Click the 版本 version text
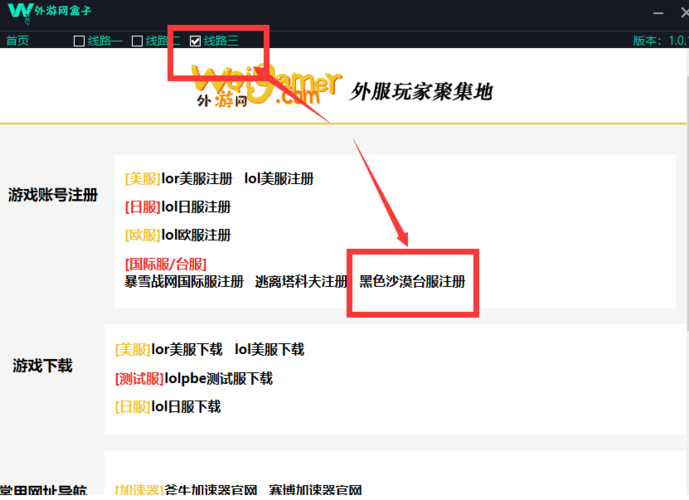Image resolution: width=689 pixels, height=500 pixels. pyautogui.click(x=660, y=41)
